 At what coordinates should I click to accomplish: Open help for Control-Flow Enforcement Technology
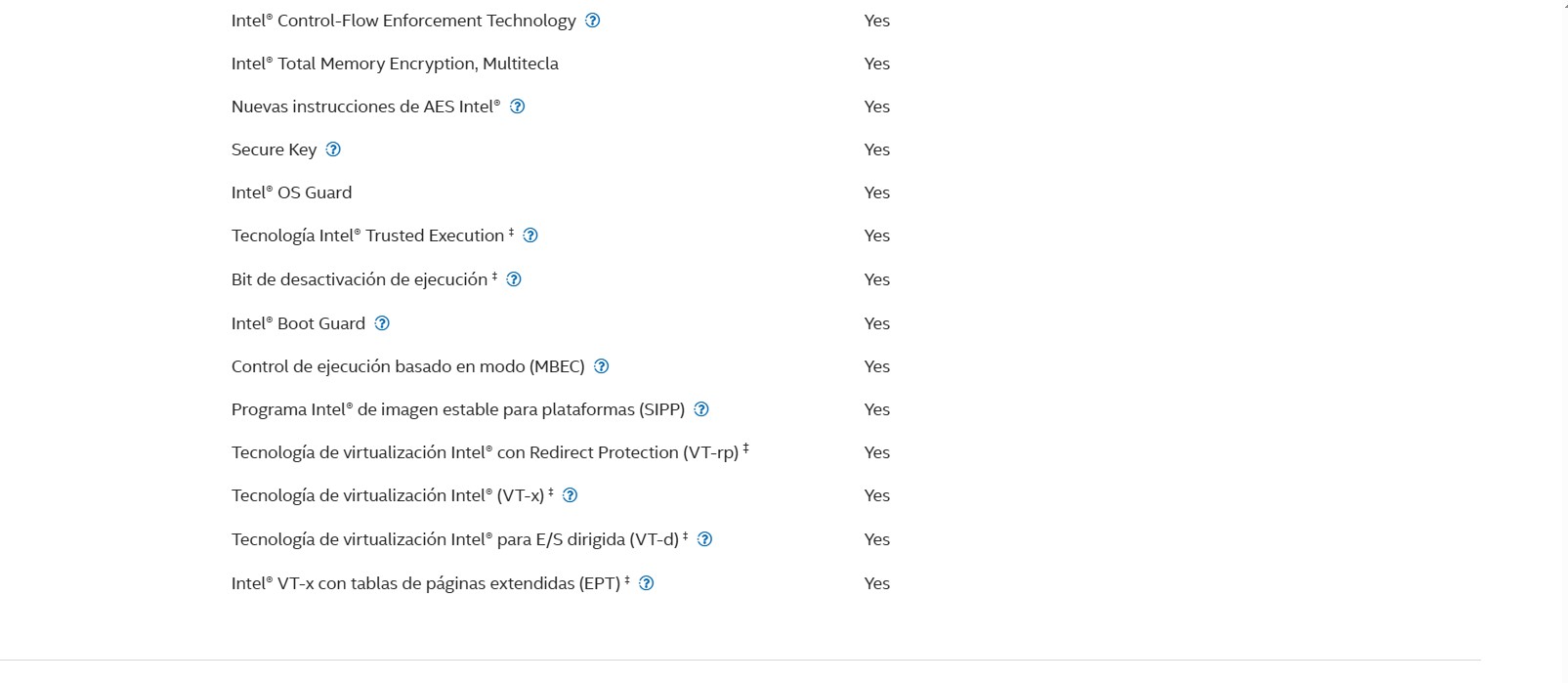click(592, 21)
